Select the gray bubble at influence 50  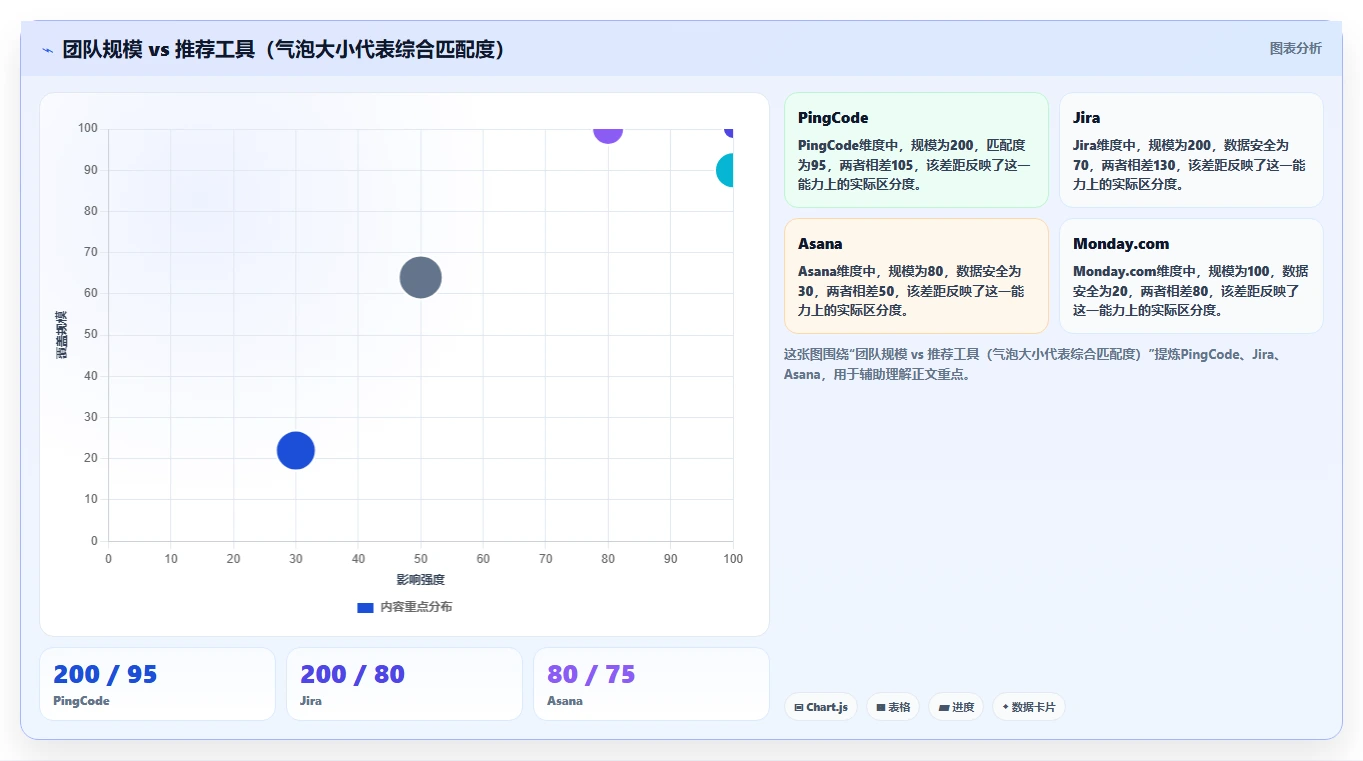421,277
